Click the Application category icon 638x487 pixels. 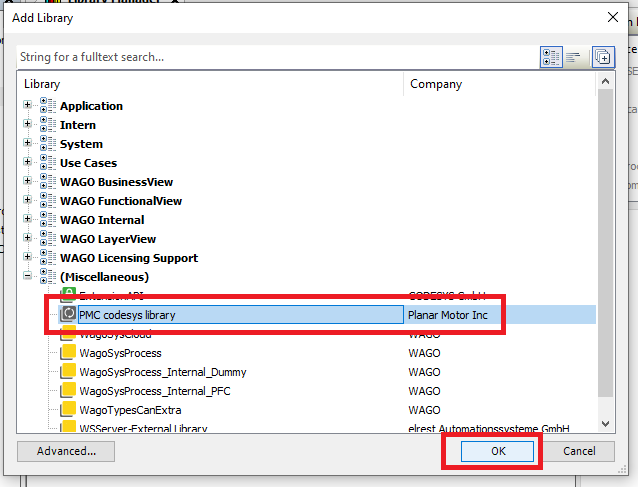tap(48, 106)
